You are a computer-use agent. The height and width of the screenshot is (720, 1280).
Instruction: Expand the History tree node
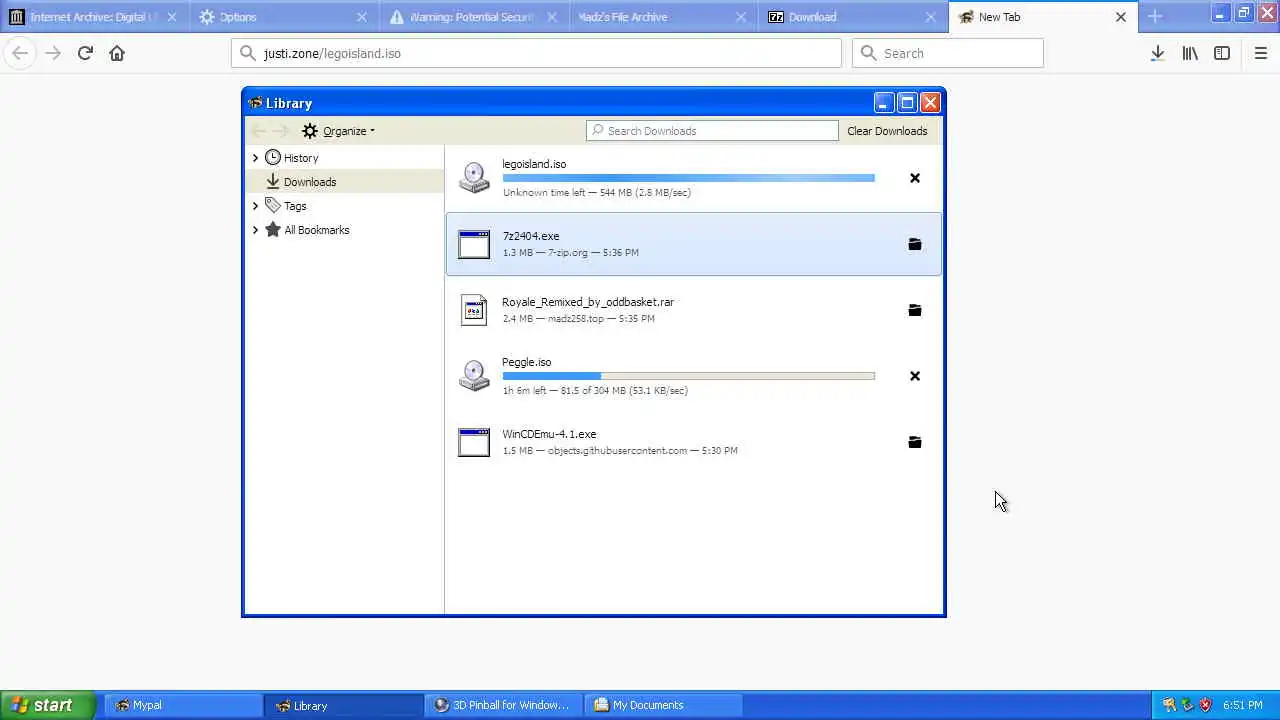255,158
